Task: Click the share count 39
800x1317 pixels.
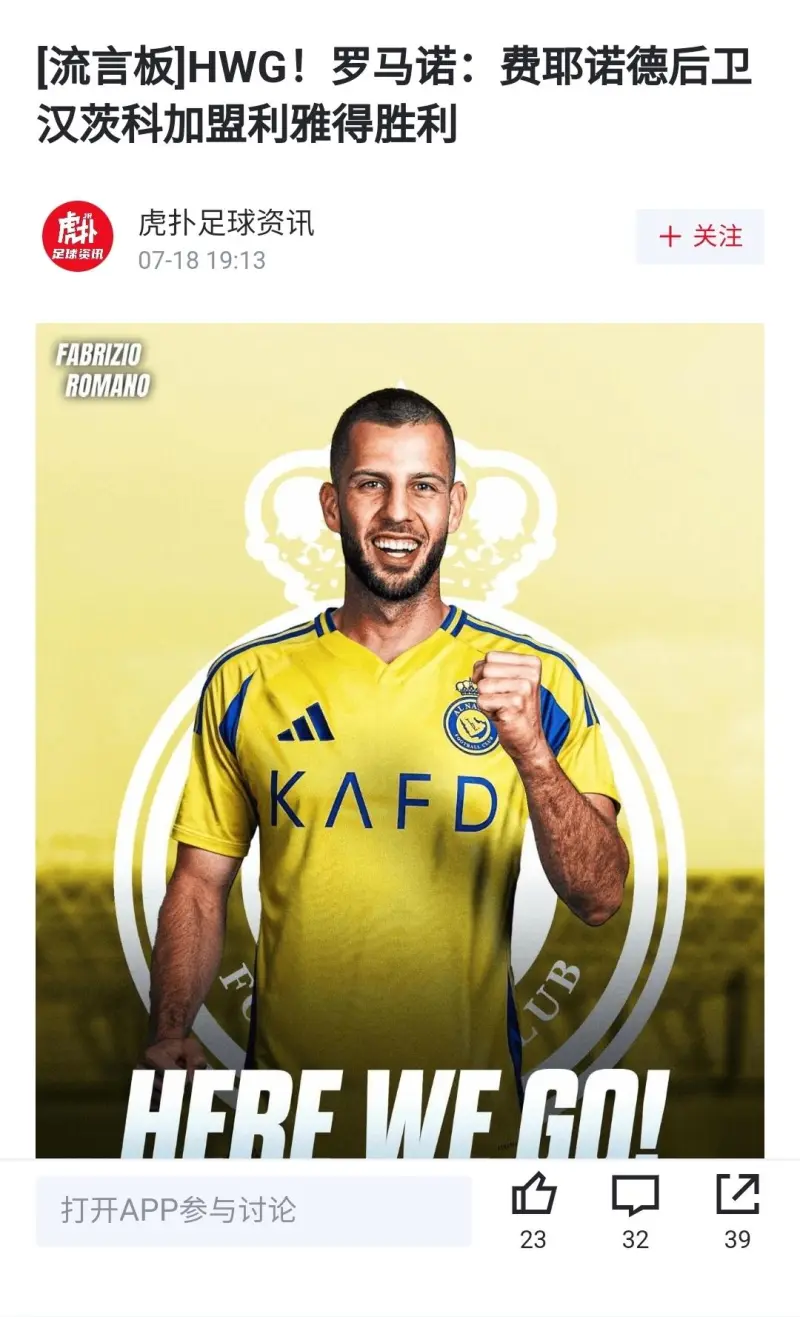Action: coord(738,1240)
